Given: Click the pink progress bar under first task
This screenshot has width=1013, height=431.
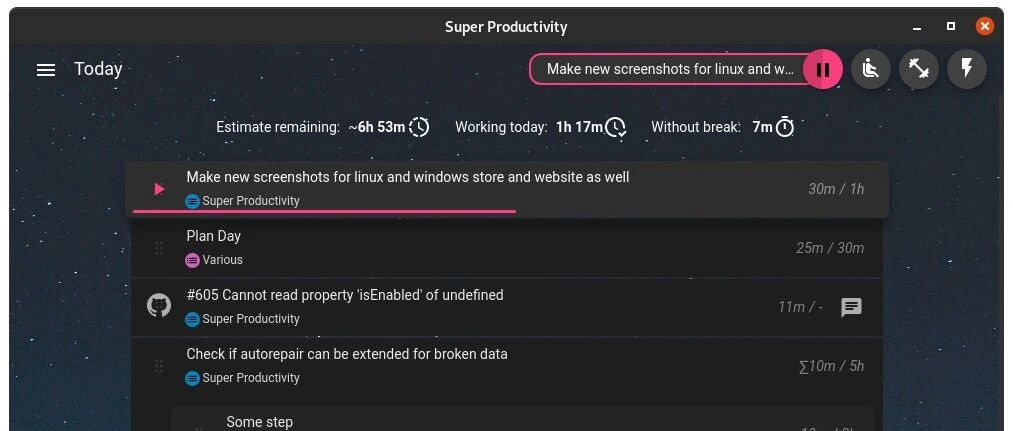Looking at the screenshot, I should pos(324,211).
